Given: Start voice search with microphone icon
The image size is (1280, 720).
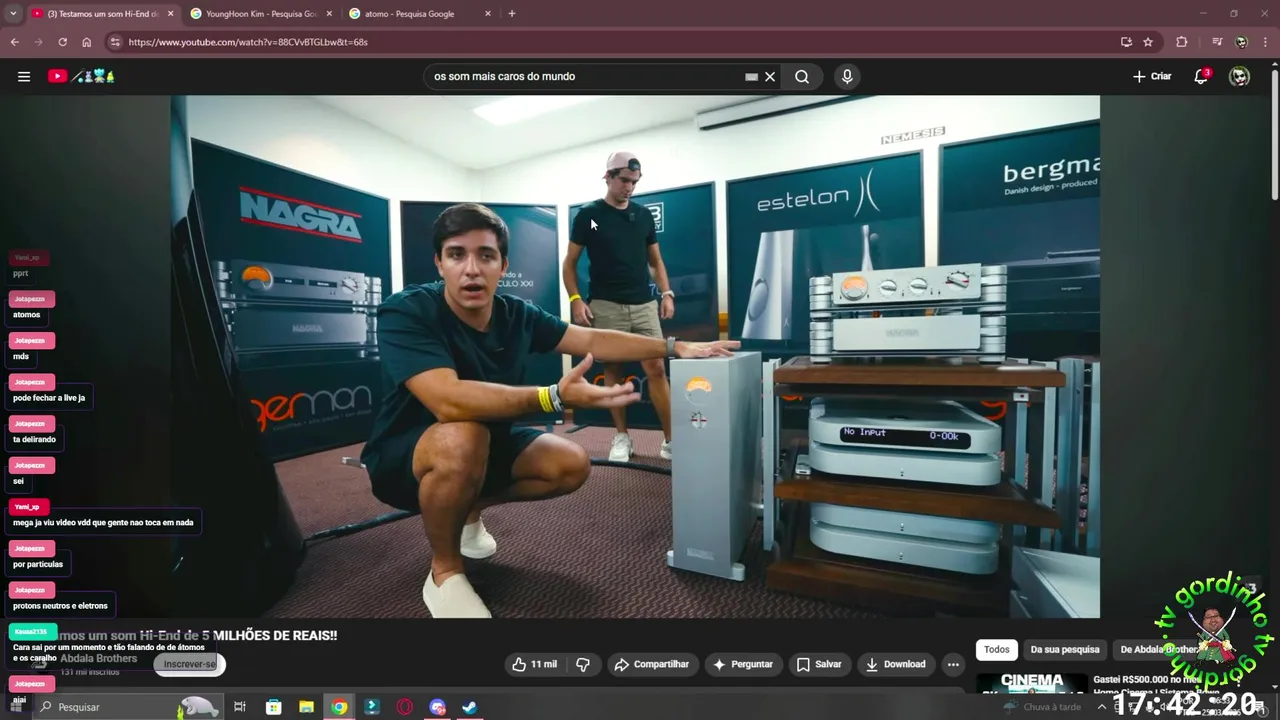Looking at the screenshot, I should 847,76.
